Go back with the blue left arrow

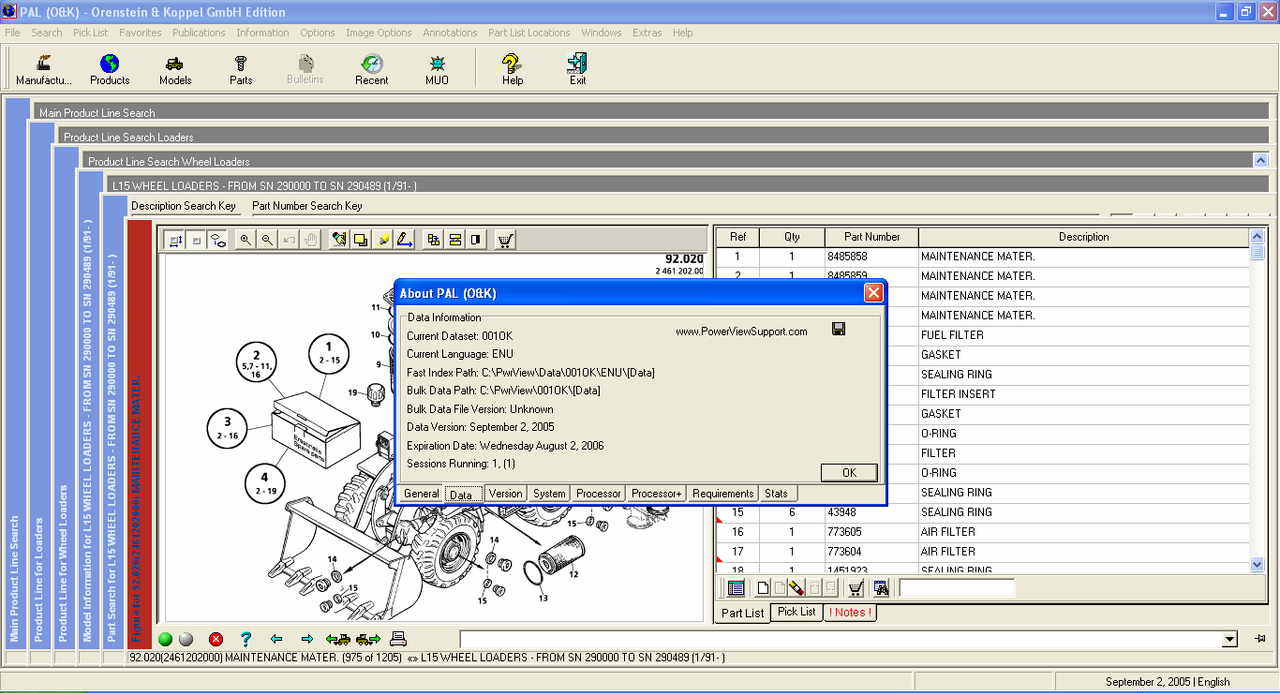pyautogui.click(x=276, y=639)
